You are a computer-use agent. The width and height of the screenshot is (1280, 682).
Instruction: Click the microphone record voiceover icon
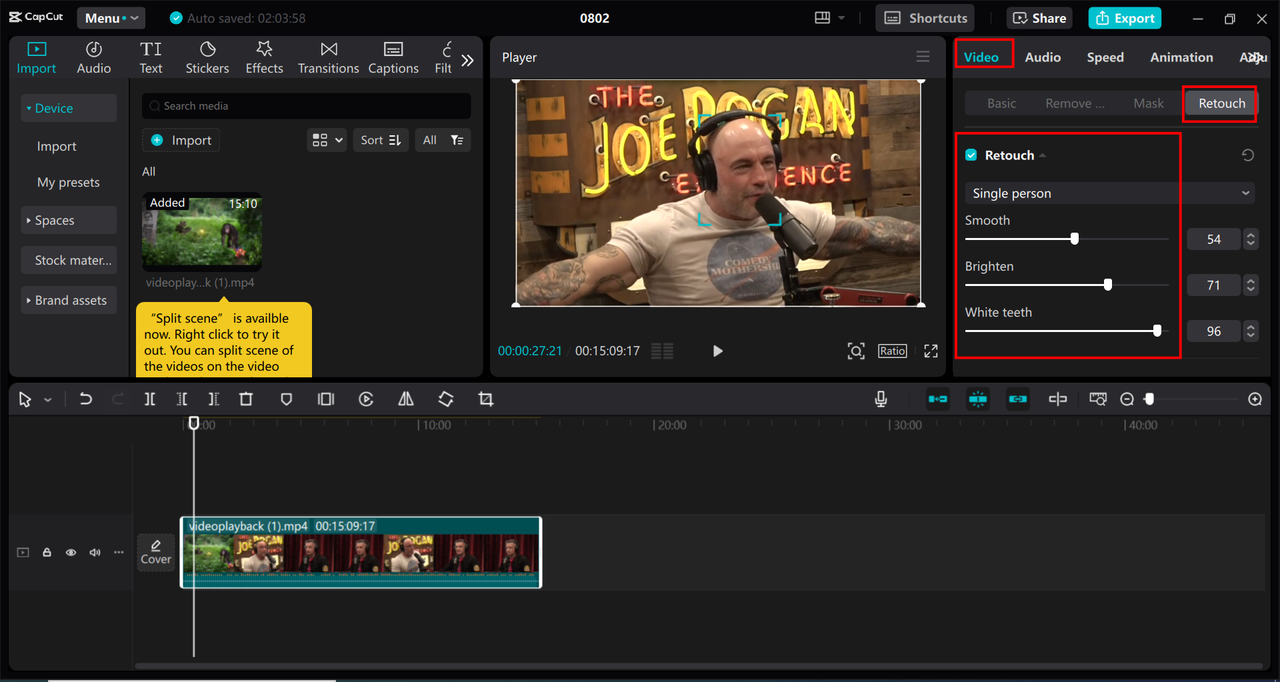pyautogui.click(x=881, y=399)
